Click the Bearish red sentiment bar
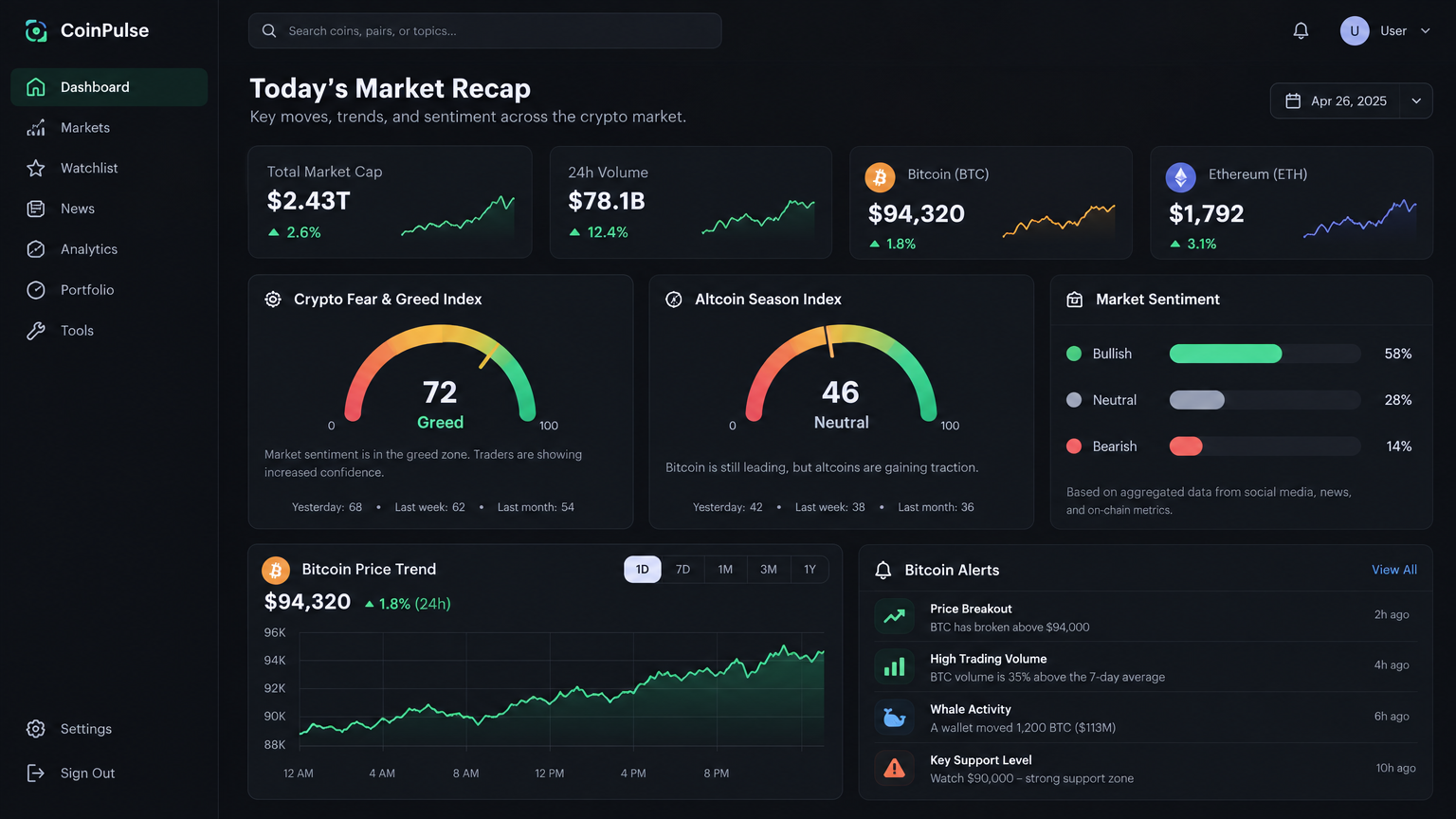The height and width of the screenshot is (819, 1456). point(1186,446)
